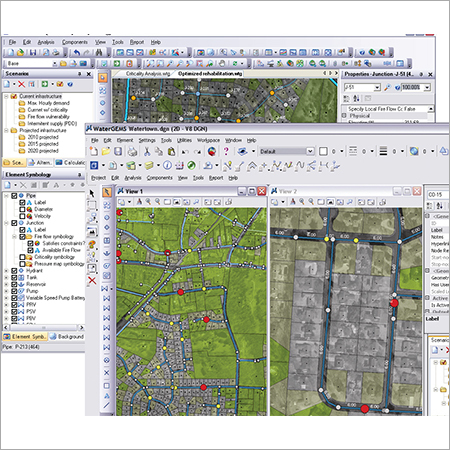Click the printer icon in the WaterGEMS toolbar
The height and width of the screenshot is (450, 450).
click(x=132, y=152)
